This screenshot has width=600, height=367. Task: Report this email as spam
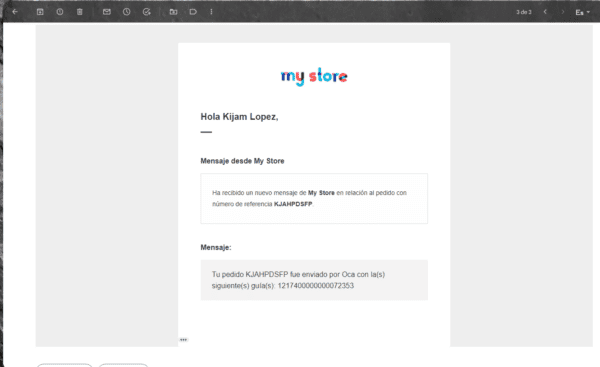coord(60,12)
